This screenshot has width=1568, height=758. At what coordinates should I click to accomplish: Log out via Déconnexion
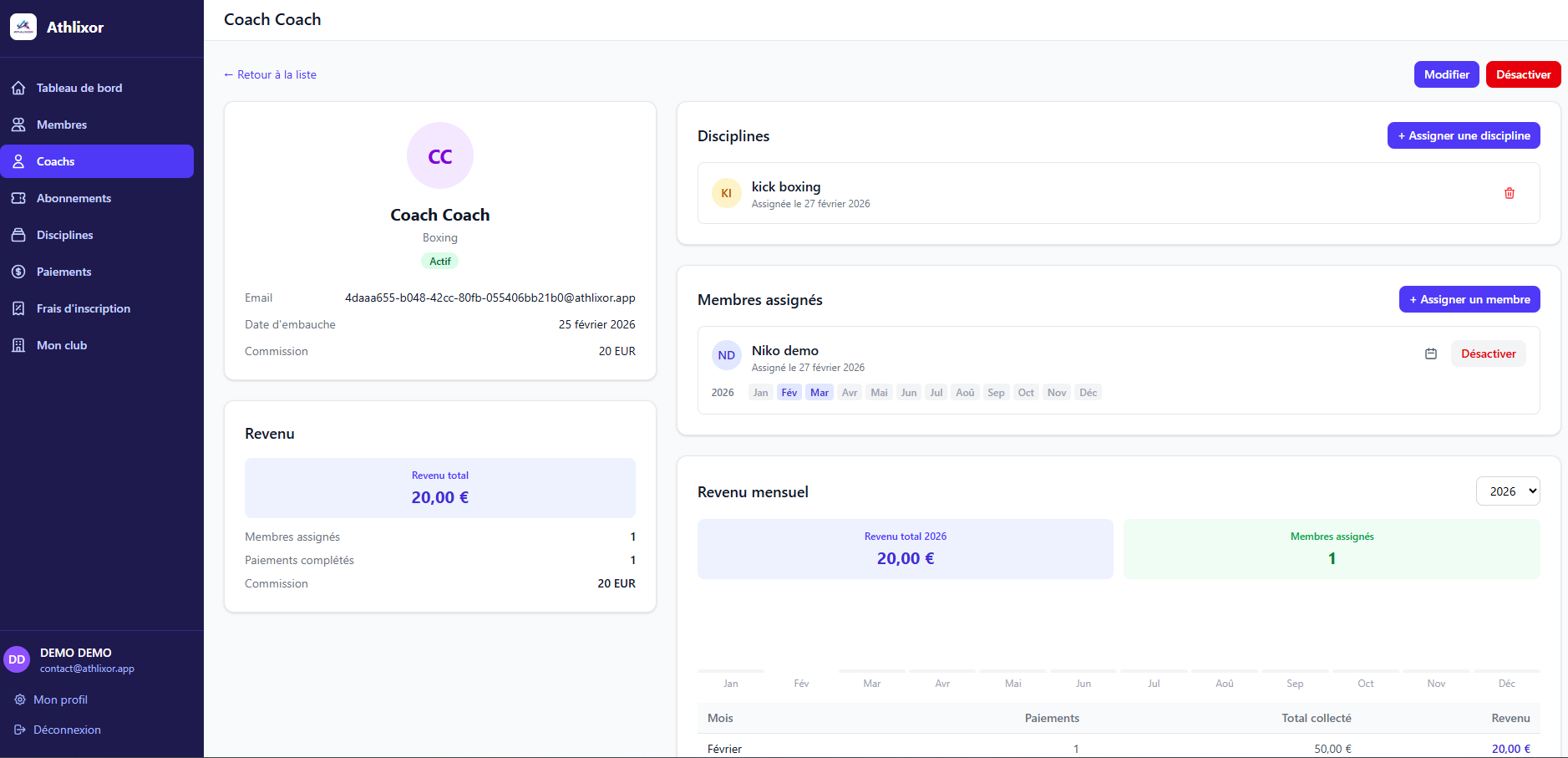click(66, 730)
